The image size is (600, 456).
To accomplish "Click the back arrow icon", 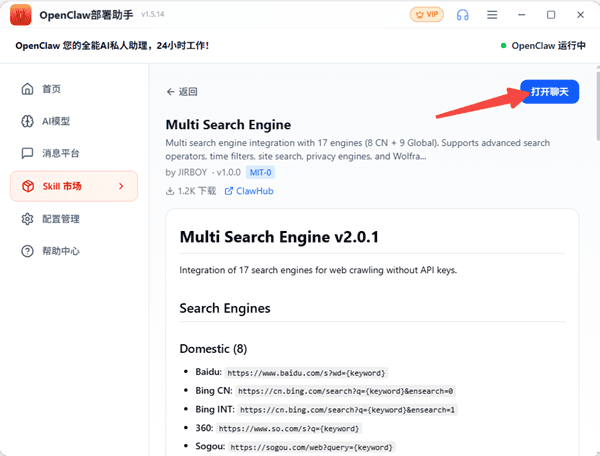I will pyautogui.click(x=171, y=92).
